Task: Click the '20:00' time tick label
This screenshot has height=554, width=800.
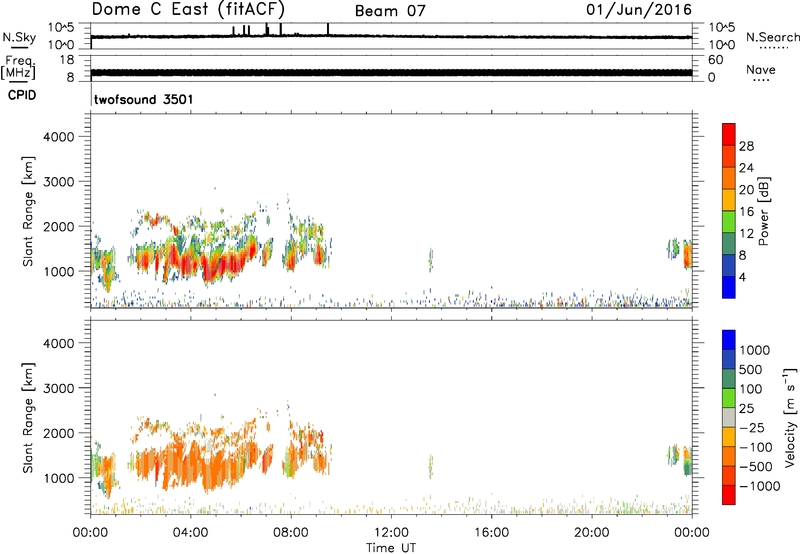Action: (591, 533)
